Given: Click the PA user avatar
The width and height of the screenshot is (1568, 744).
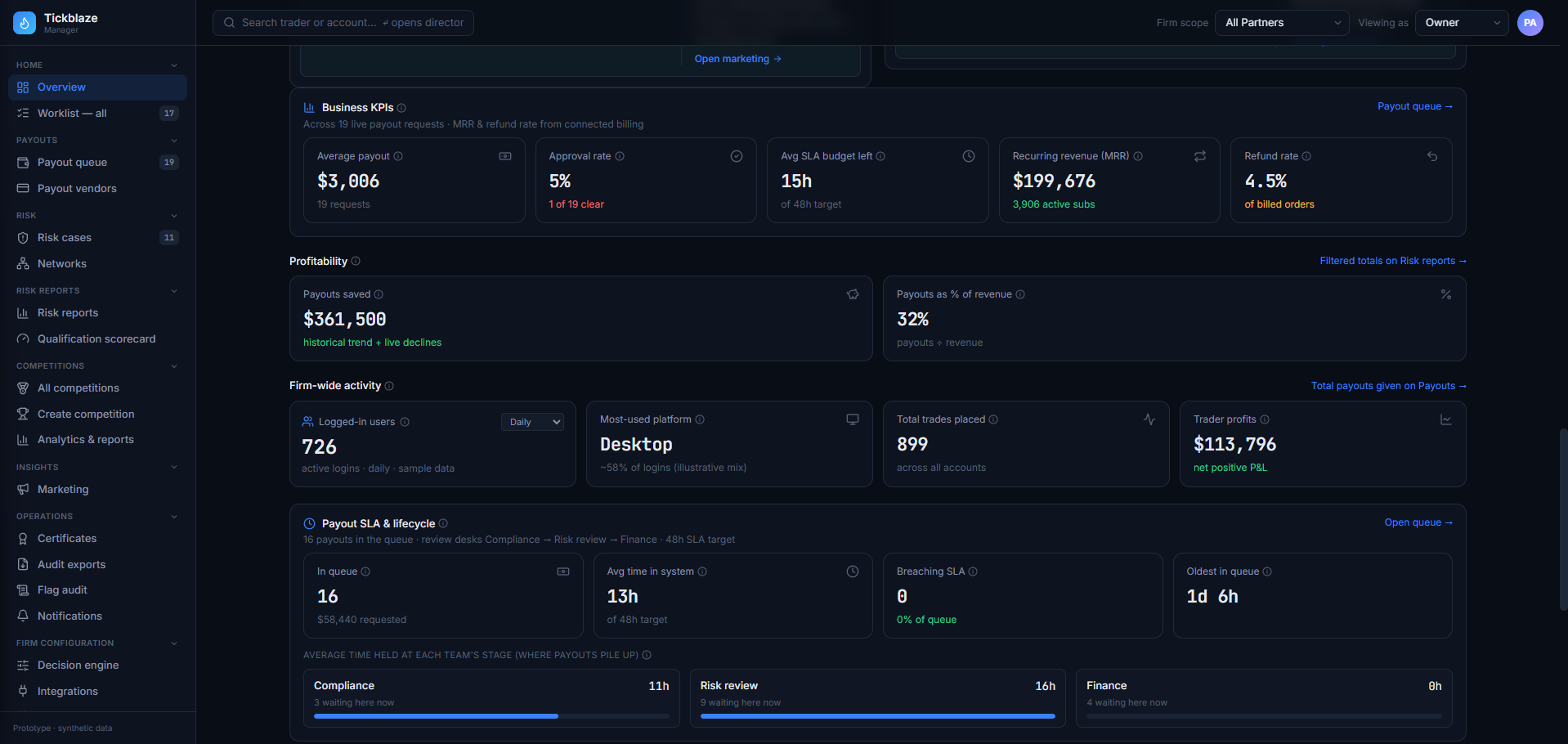Looking at the screenshot, I should pos(1530,23).
